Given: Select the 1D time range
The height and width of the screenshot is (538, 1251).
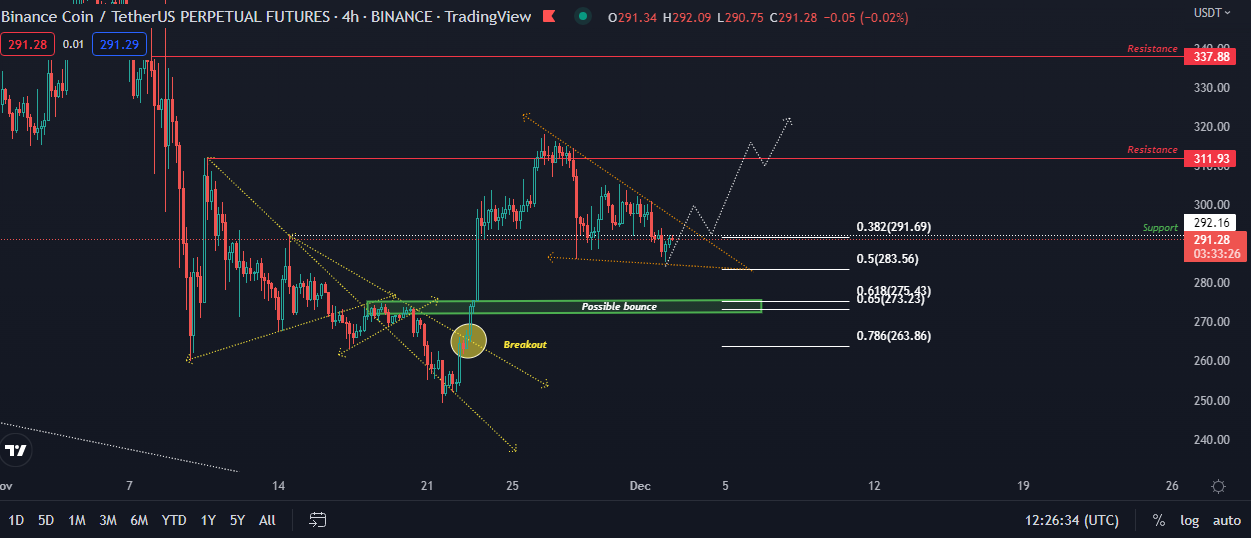Looking at the screenshot, I should tap(17, 520).
